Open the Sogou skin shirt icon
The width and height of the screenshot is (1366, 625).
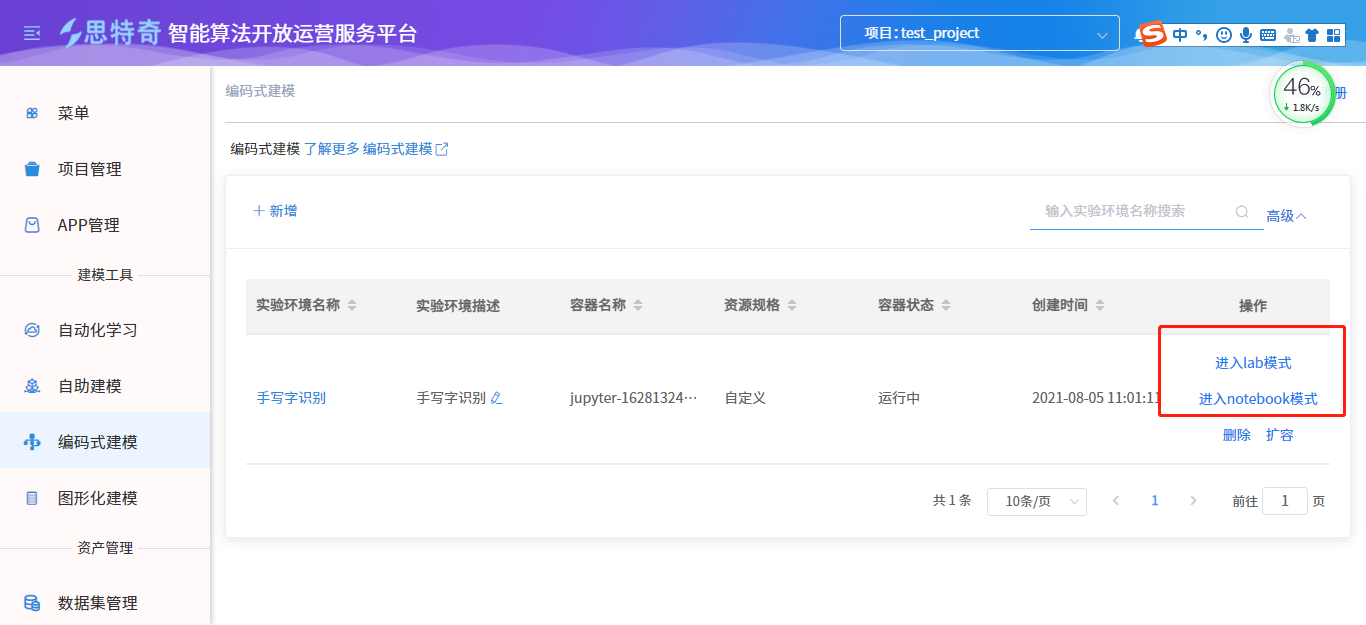pos(1312,35)
